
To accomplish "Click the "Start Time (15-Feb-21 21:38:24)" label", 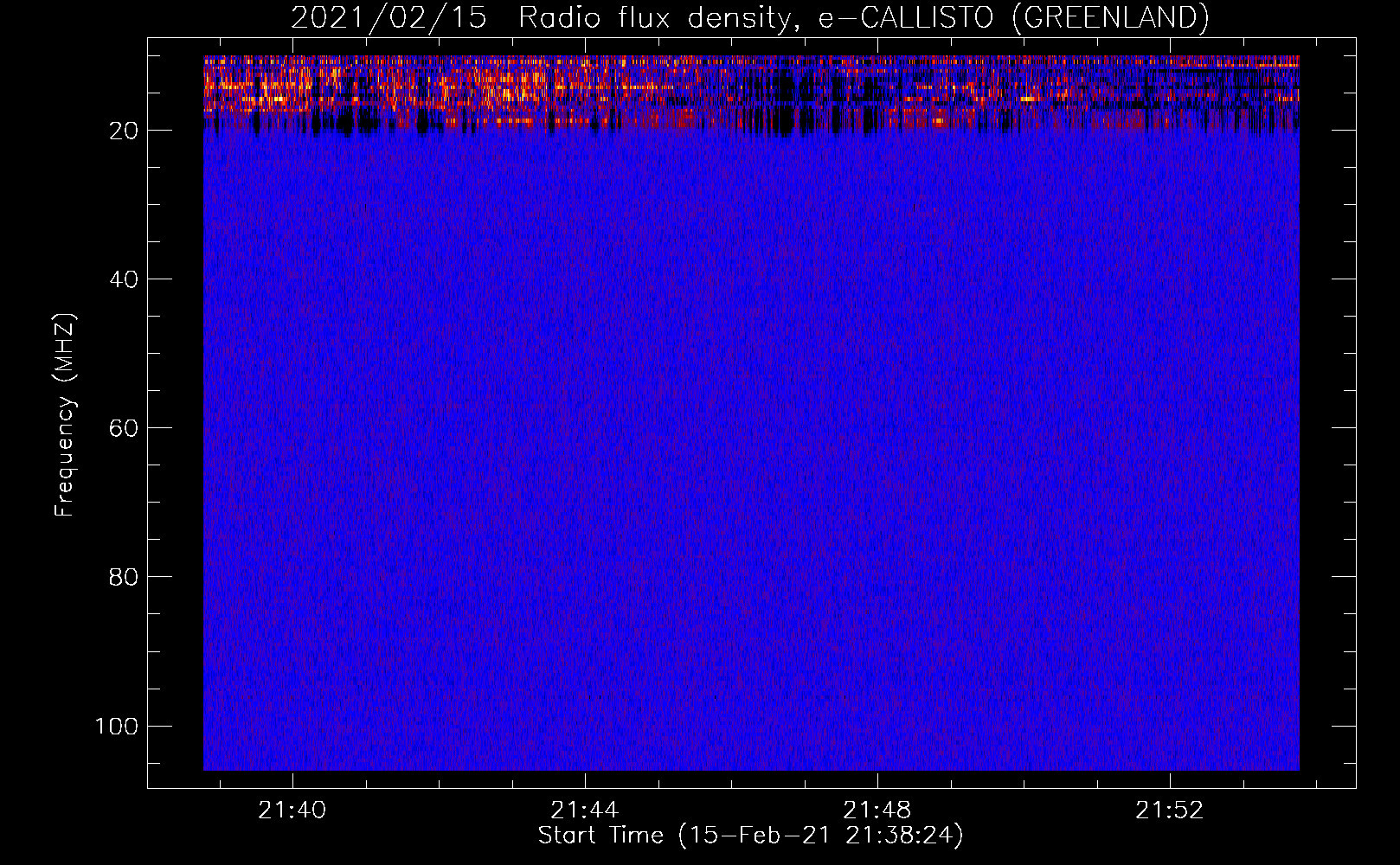I will (750, 836).
